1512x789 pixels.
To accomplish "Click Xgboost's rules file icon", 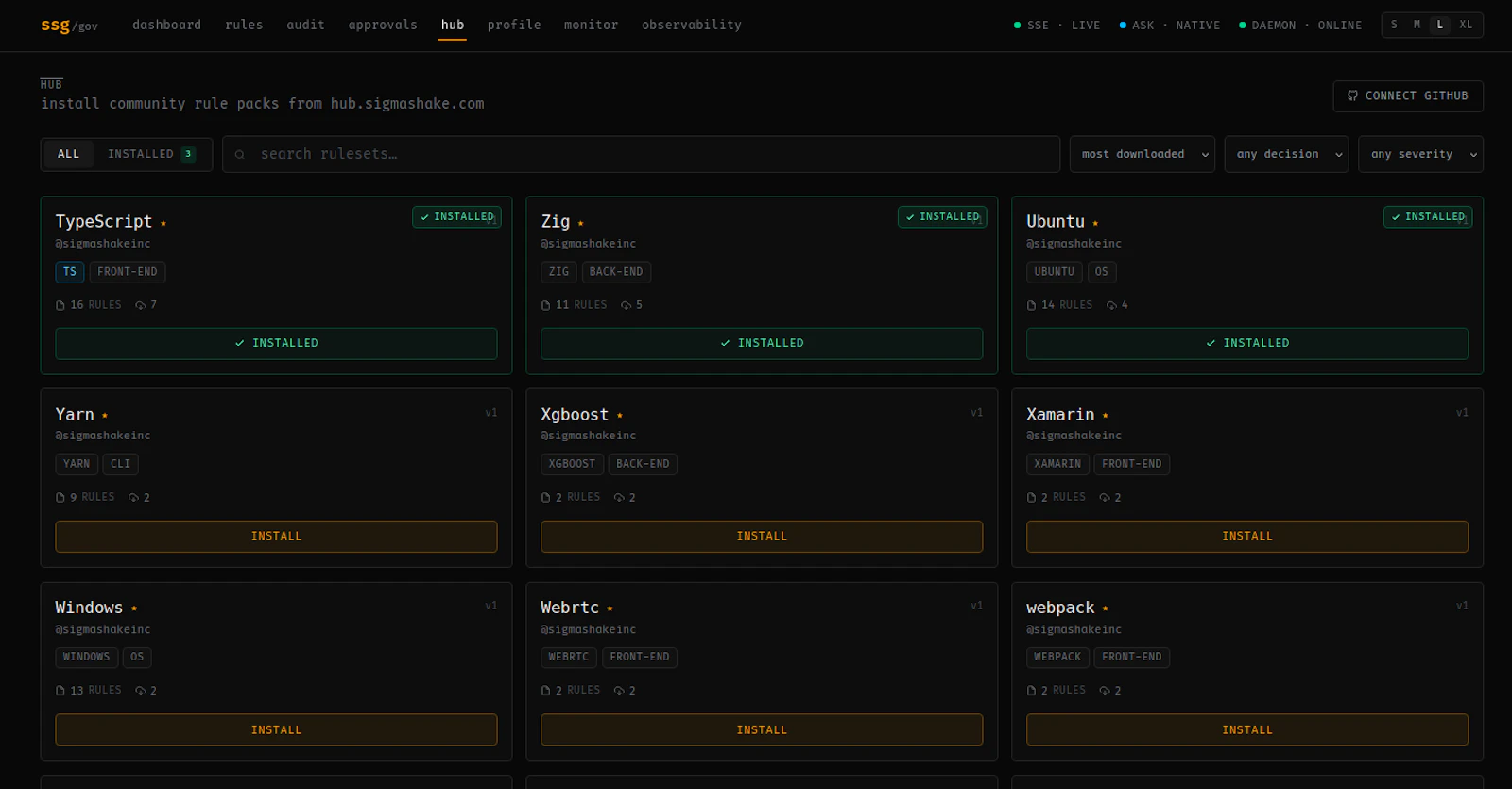I will 546,498.
